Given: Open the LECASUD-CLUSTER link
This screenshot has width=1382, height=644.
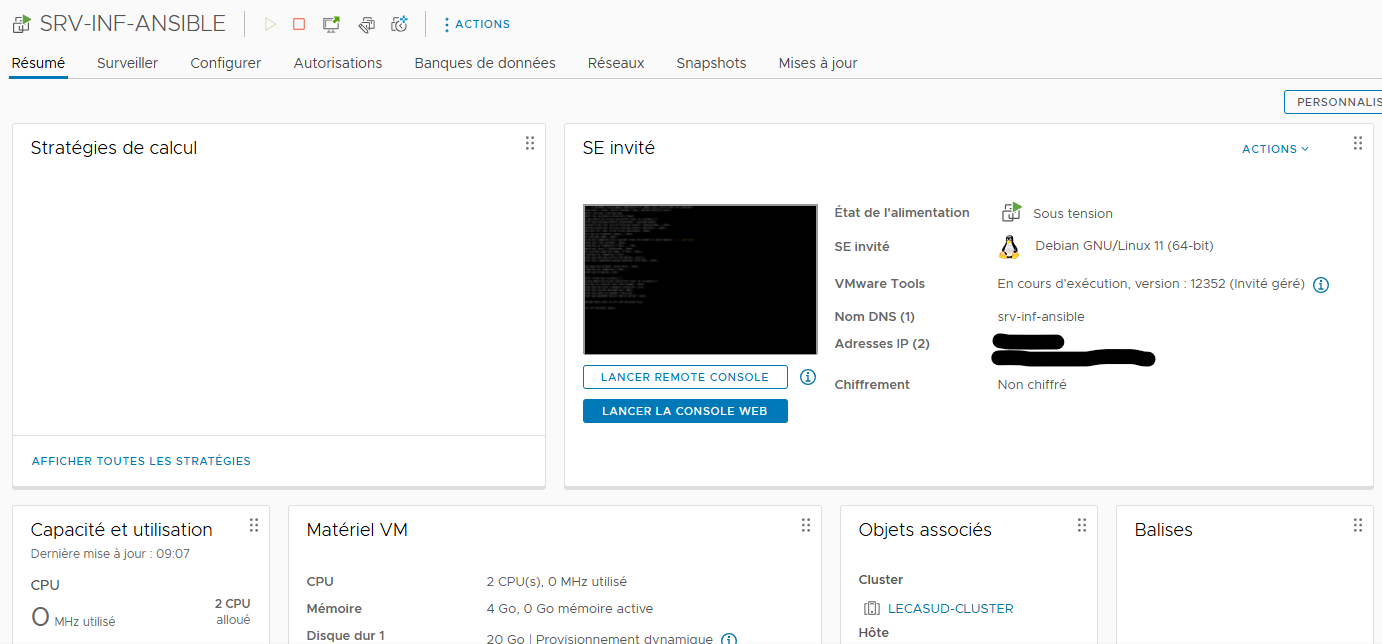Looking at the screenshot, I should tap(950, 608).
